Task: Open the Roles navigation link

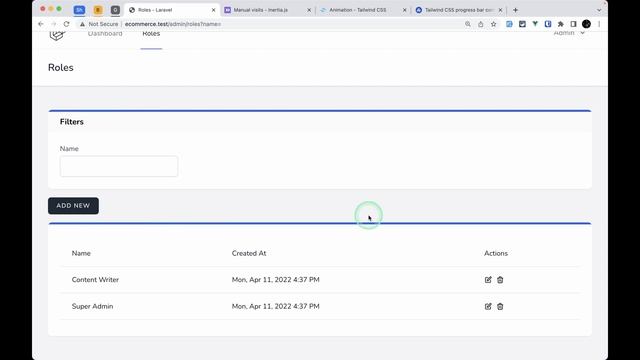Action: [x=151, y=34]
